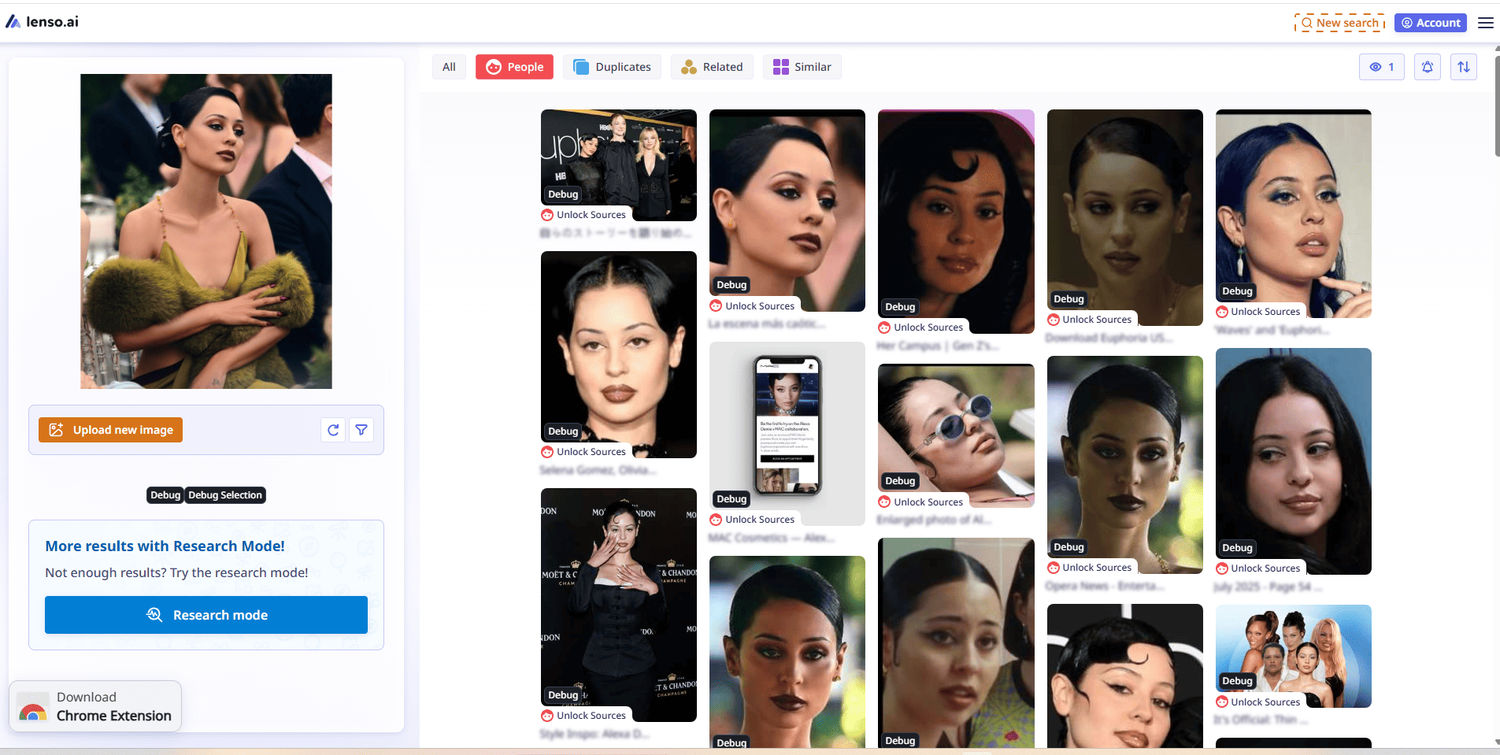
Task: Open the filter funnel icon
Action: (361, 429)
